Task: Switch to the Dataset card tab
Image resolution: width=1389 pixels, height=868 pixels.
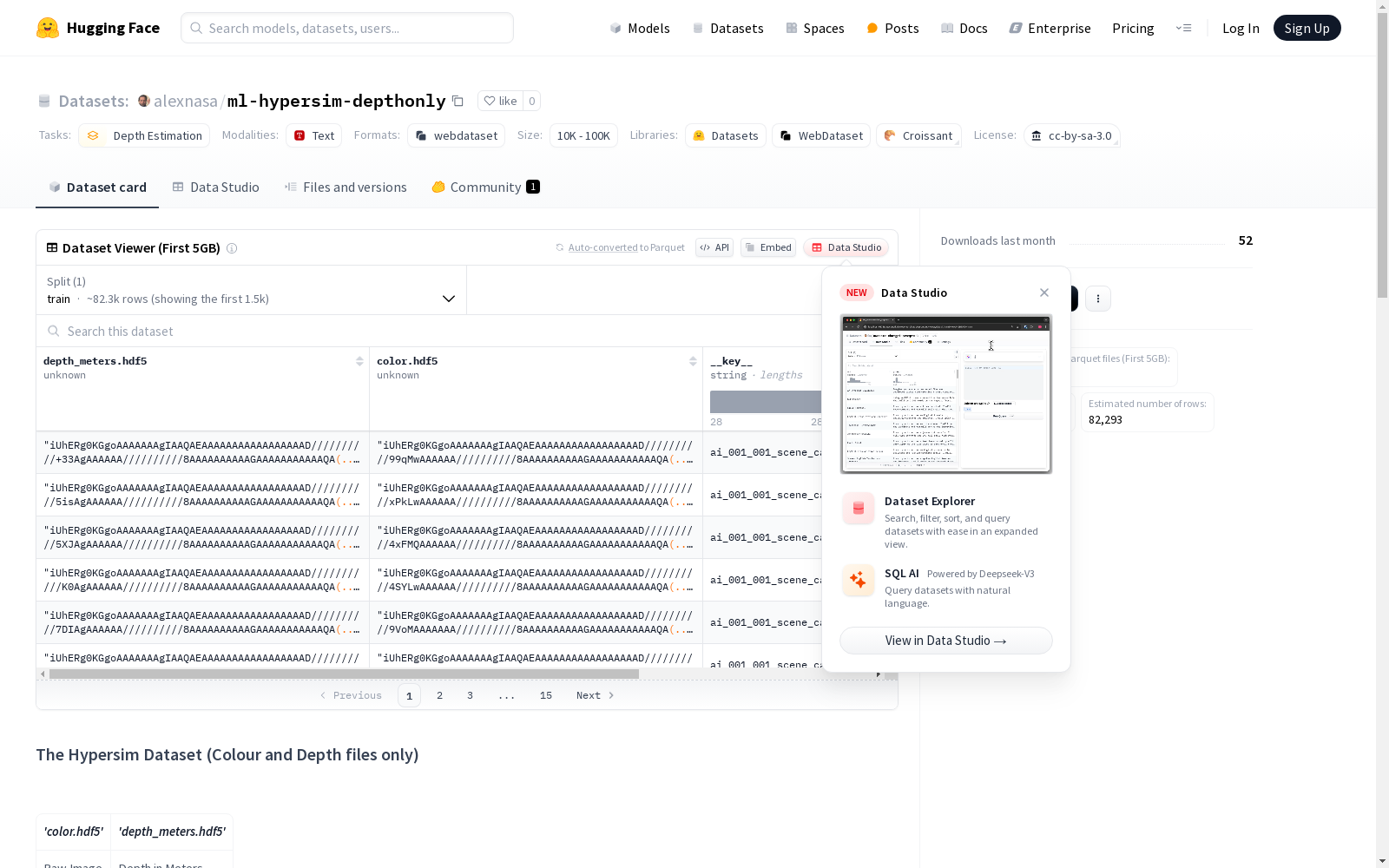Action: tap(97, 187)
